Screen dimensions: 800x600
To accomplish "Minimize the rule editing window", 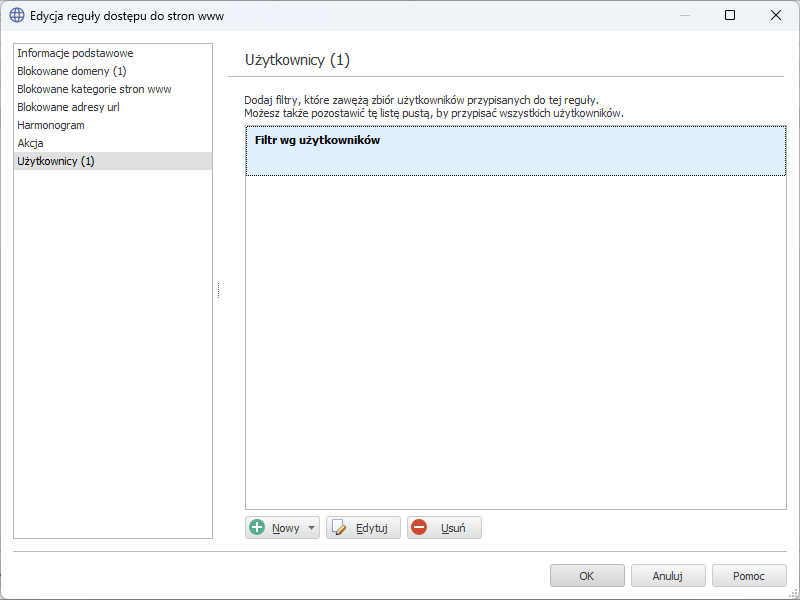I will pyautogui.click(x=684, y=16).
